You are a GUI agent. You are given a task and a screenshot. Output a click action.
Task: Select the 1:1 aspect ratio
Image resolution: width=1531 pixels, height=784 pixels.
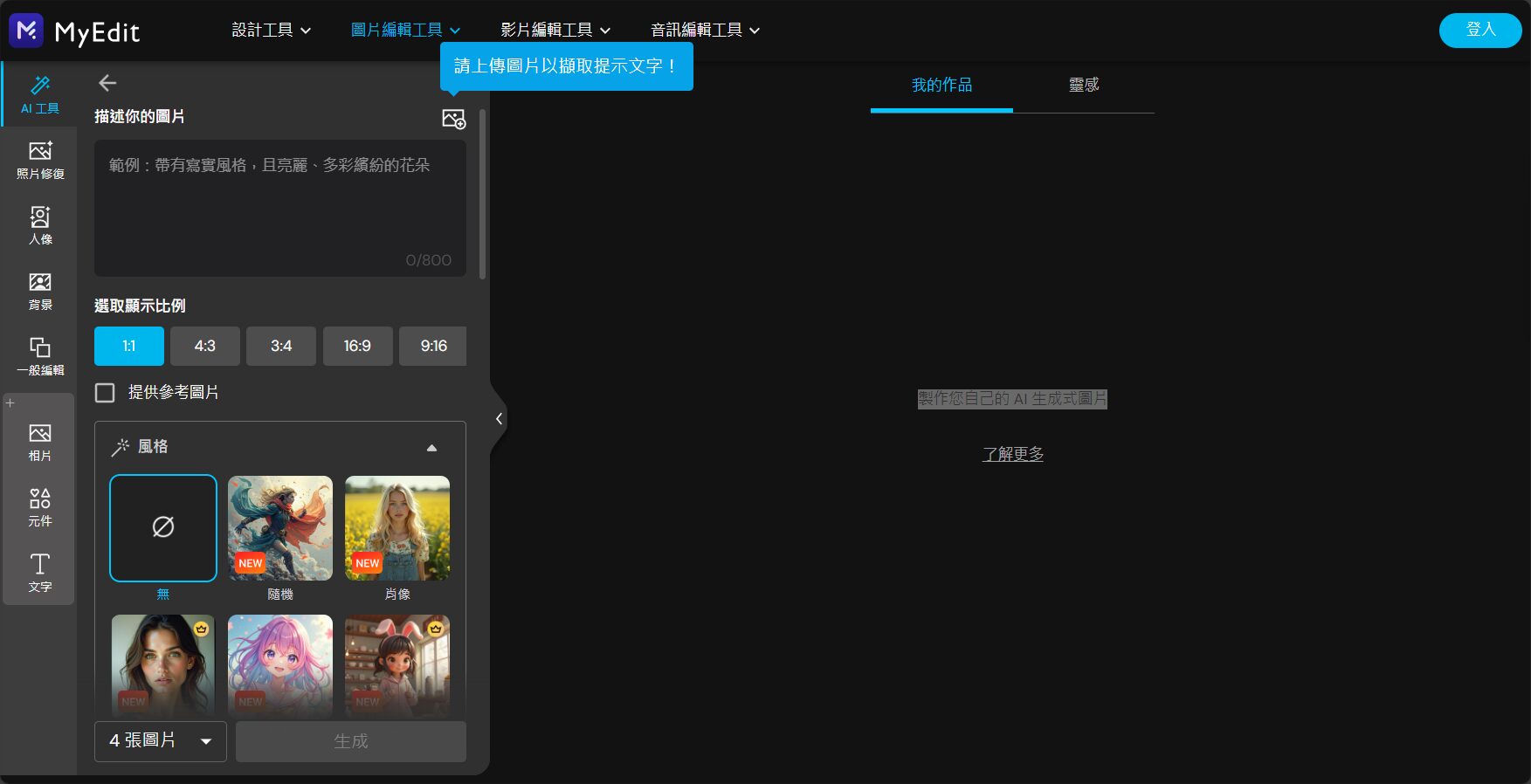coord(129,346)
